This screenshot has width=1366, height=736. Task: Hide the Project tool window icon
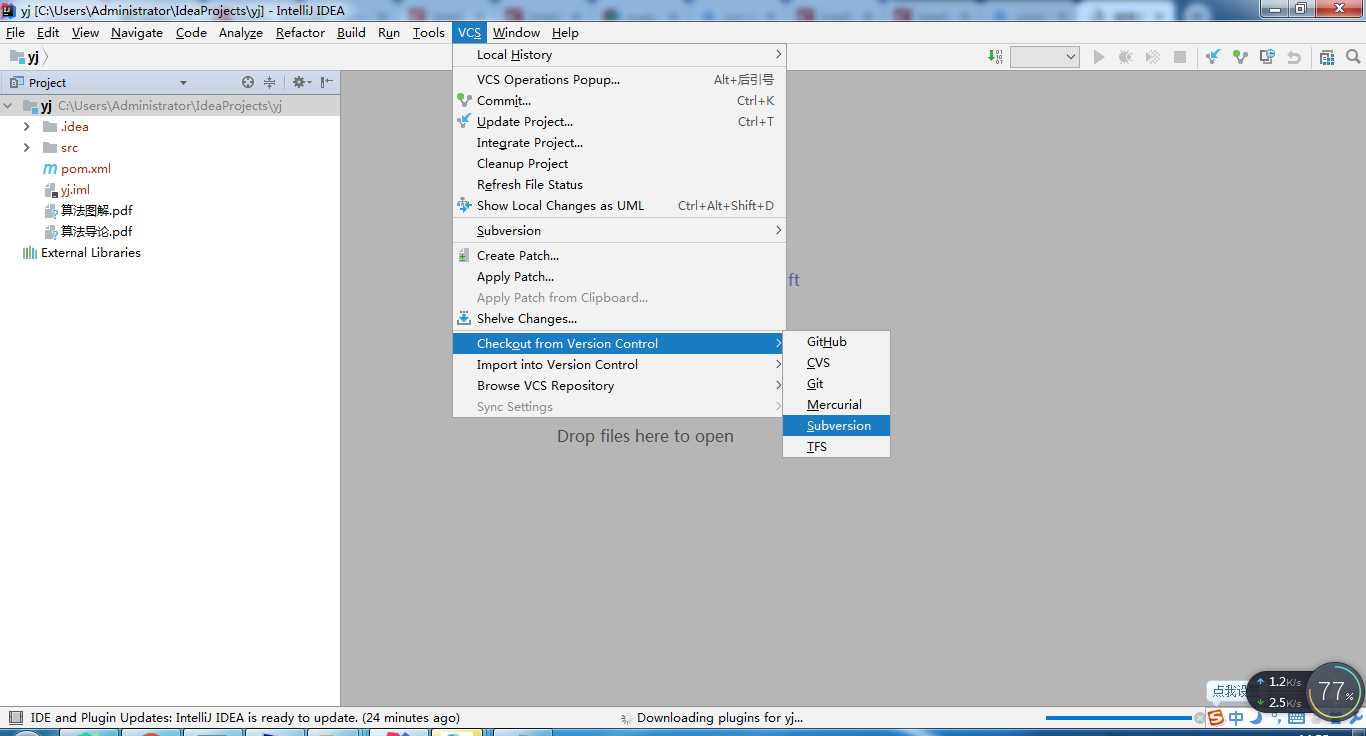click(x=327, y=82)
